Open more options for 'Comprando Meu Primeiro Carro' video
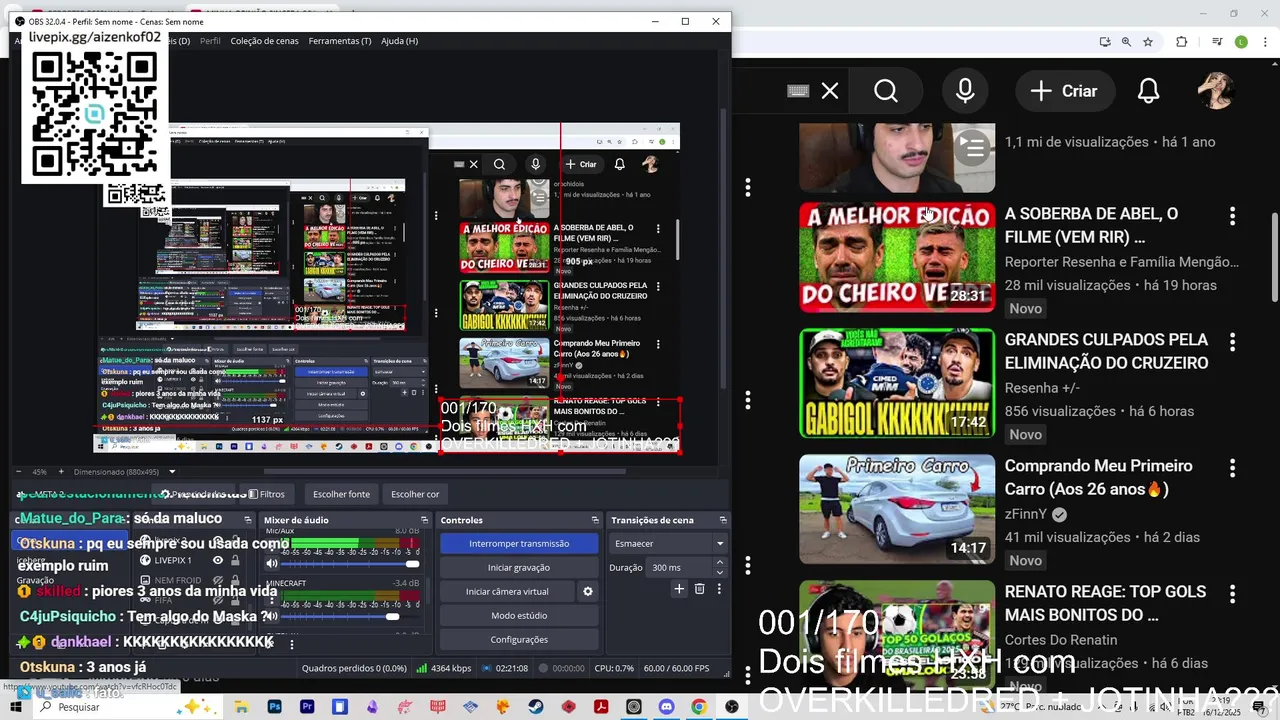Image resolution: width=1280 pixels, height=720 pixels. coord(1232,468)
